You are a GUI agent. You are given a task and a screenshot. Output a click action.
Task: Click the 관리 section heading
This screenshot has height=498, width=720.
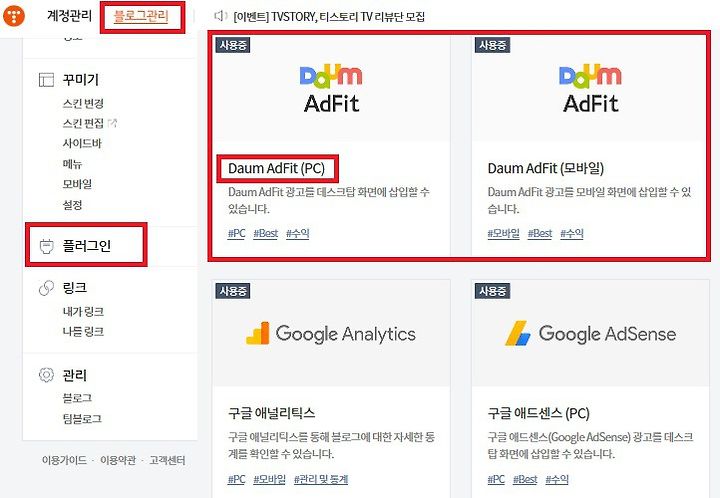75,375
